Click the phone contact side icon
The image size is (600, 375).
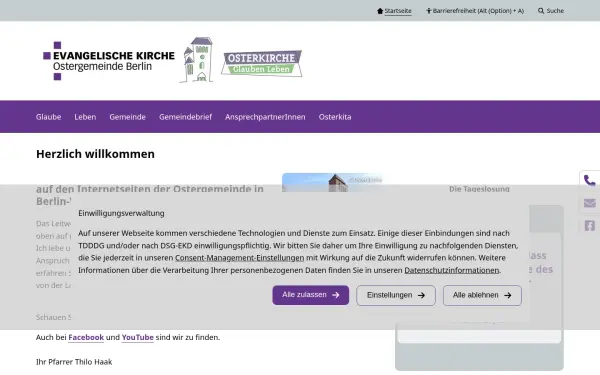(590, 180)
